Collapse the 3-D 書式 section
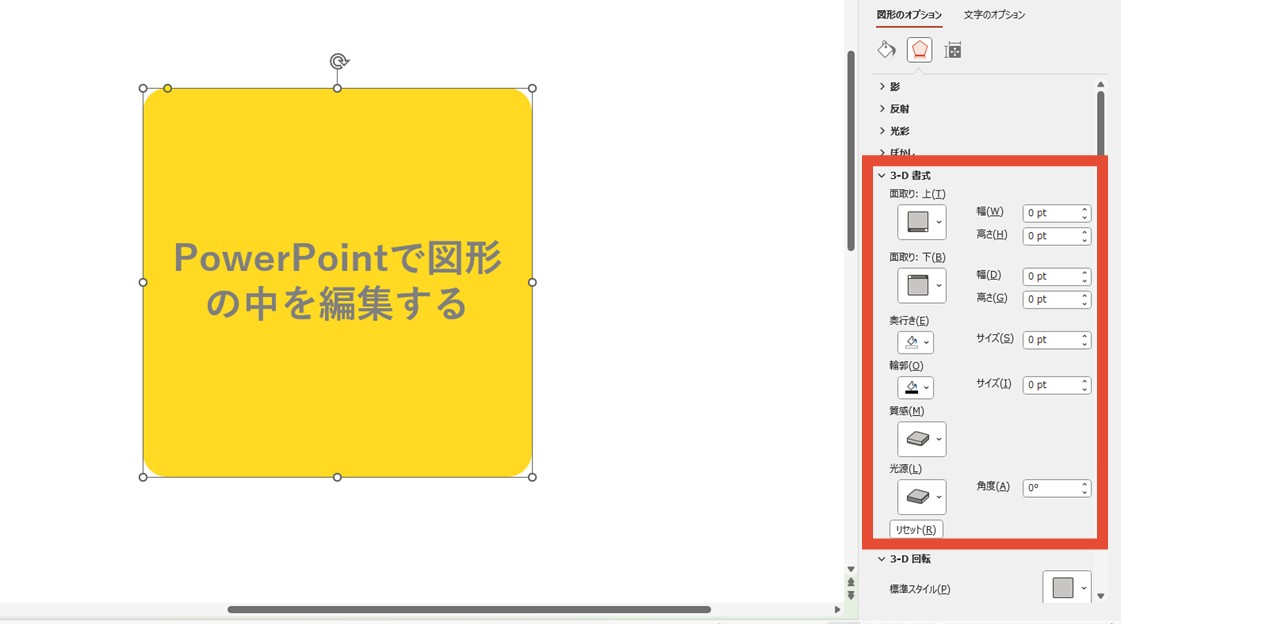 tap(904, 176)
